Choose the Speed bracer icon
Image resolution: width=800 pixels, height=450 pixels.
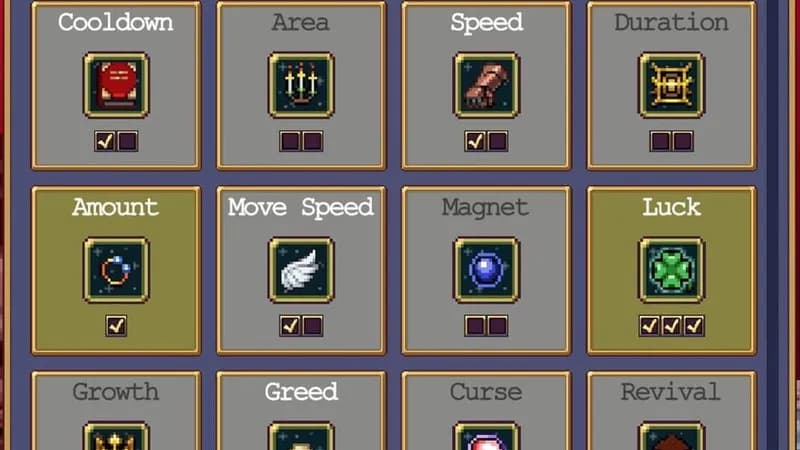(x=487, y=85)
